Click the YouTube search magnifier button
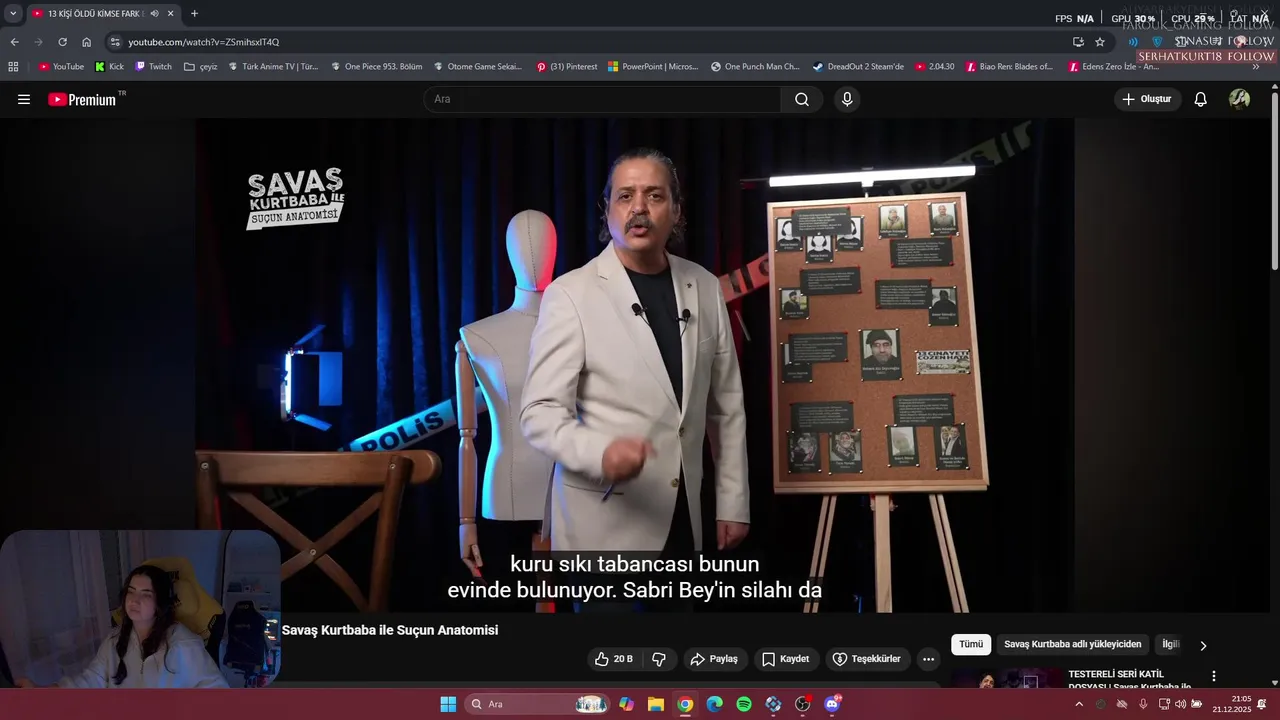This screenshot has height=720, width=1280. [802, 99]
